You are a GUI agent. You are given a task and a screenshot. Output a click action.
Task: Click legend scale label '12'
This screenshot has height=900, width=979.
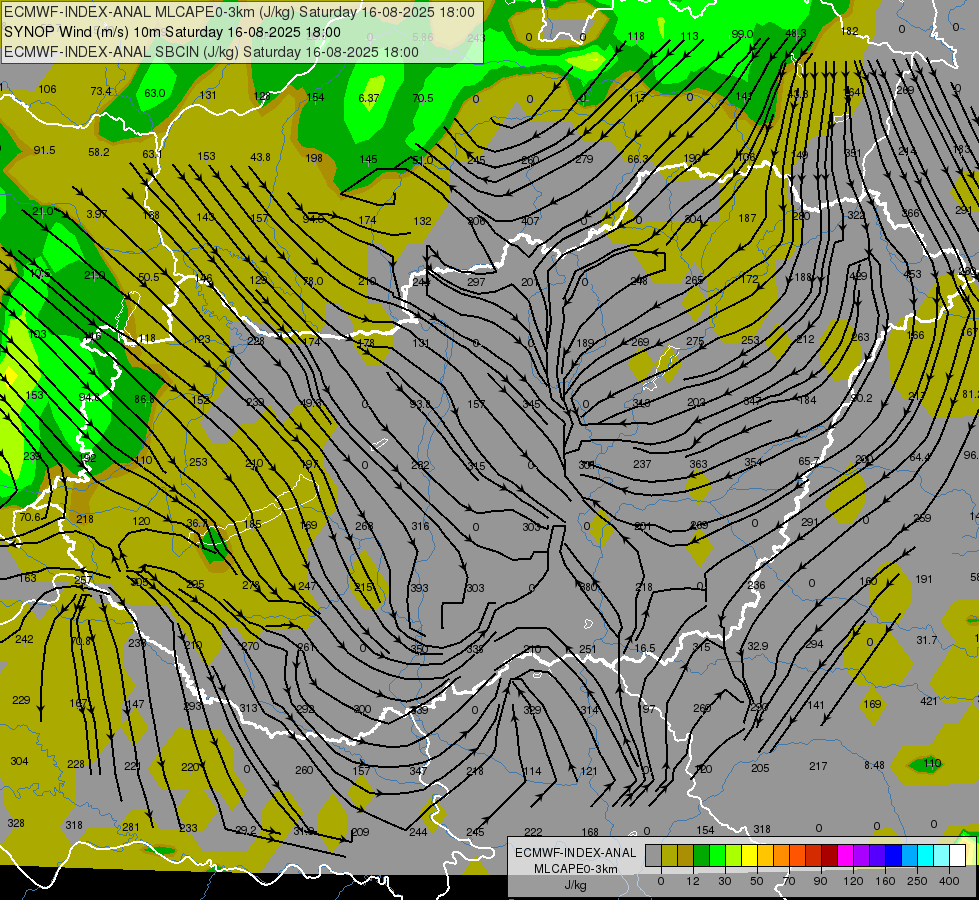click(x=693, y=881)
